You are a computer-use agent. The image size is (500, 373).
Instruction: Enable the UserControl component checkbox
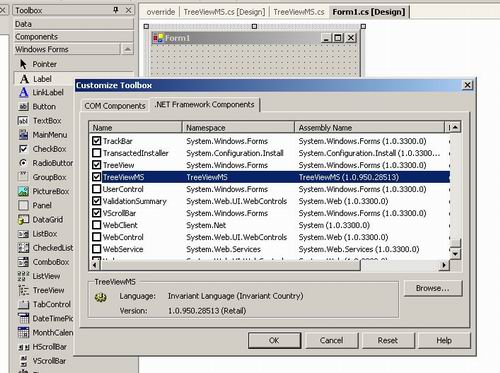97,189
